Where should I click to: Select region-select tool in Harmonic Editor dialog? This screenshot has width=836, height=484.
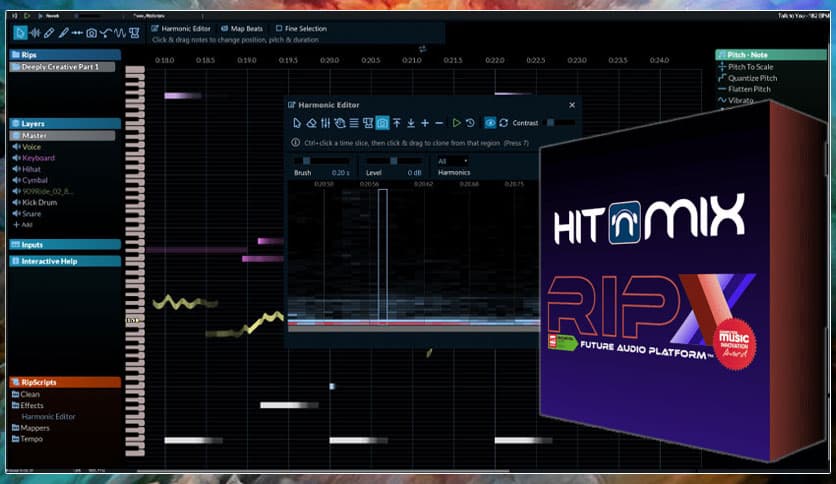click(x=368, y=123)
